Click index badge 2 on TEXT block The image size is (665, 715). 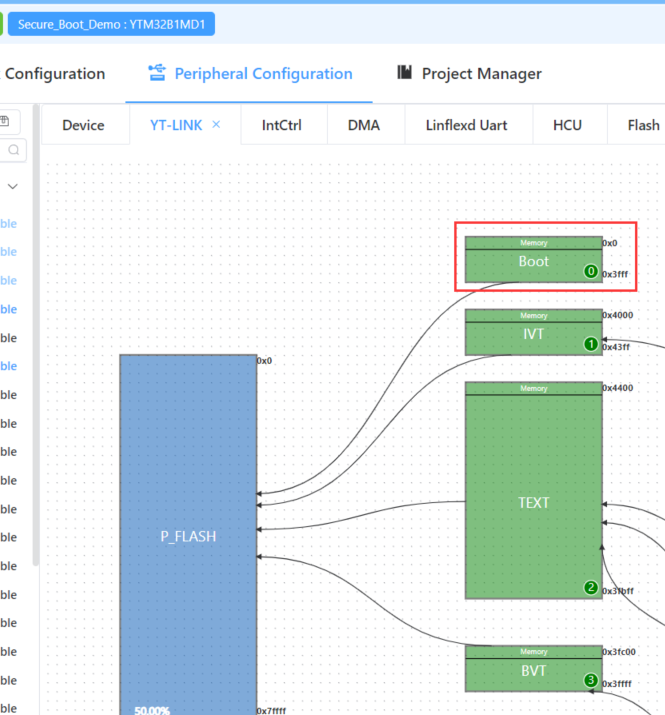point(591,588)
